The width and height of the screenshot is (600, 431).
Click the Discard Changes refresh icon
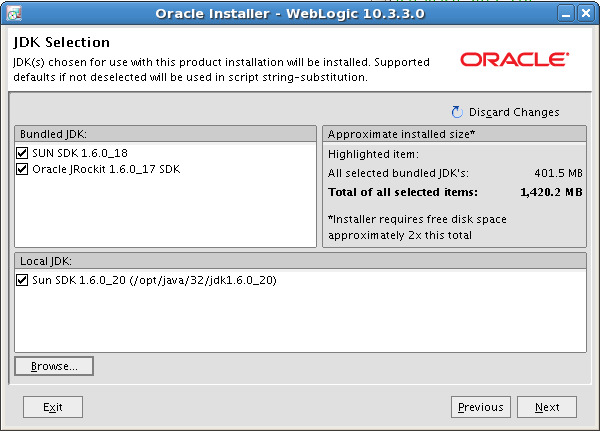pos(457,112)
